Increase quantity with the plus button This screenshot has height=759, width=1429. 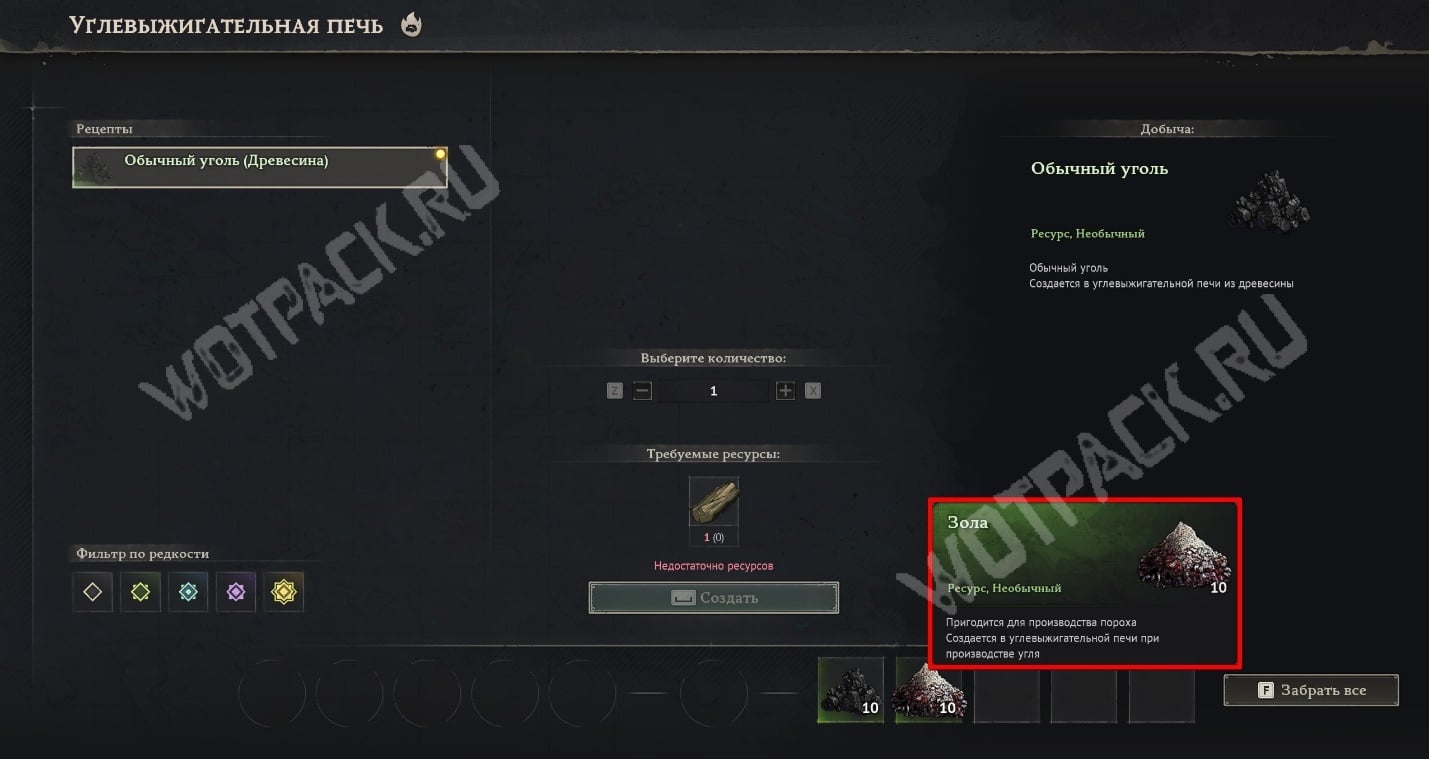coord(785,391)
